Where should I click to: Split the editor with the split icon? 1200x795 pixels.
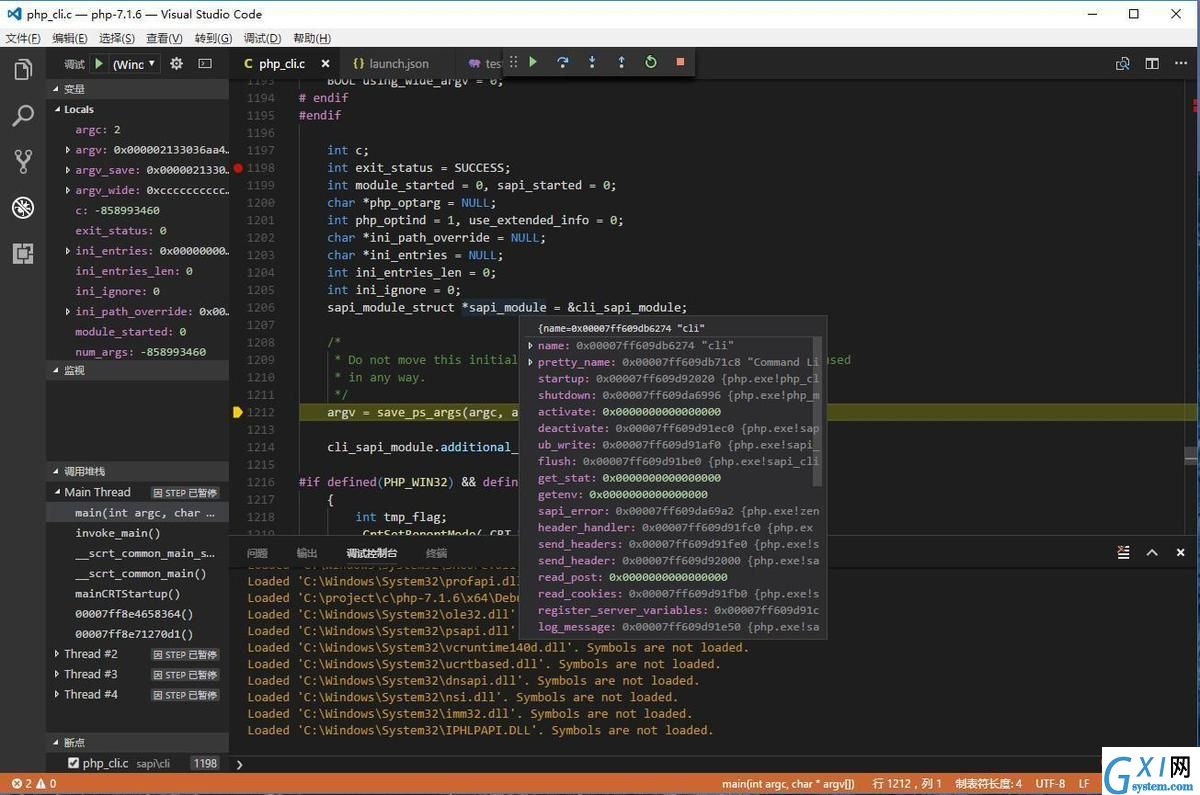[x=1152, y=63]
